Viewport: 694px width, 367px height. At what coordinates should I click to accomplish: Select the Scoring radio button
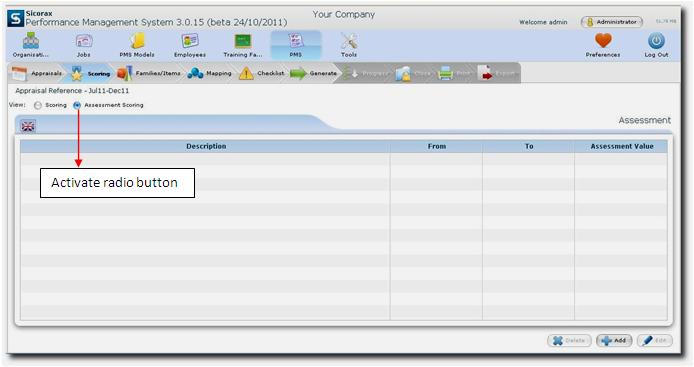click(x=38, y=105)
